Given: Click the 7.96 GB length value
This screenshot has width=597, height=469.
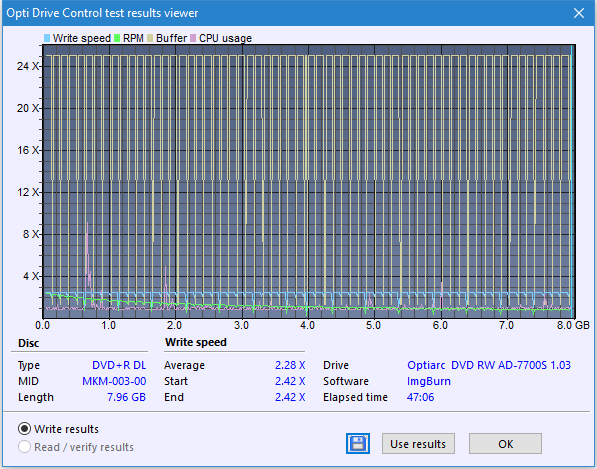Looking at the screenshot, I should click(126, 397).
